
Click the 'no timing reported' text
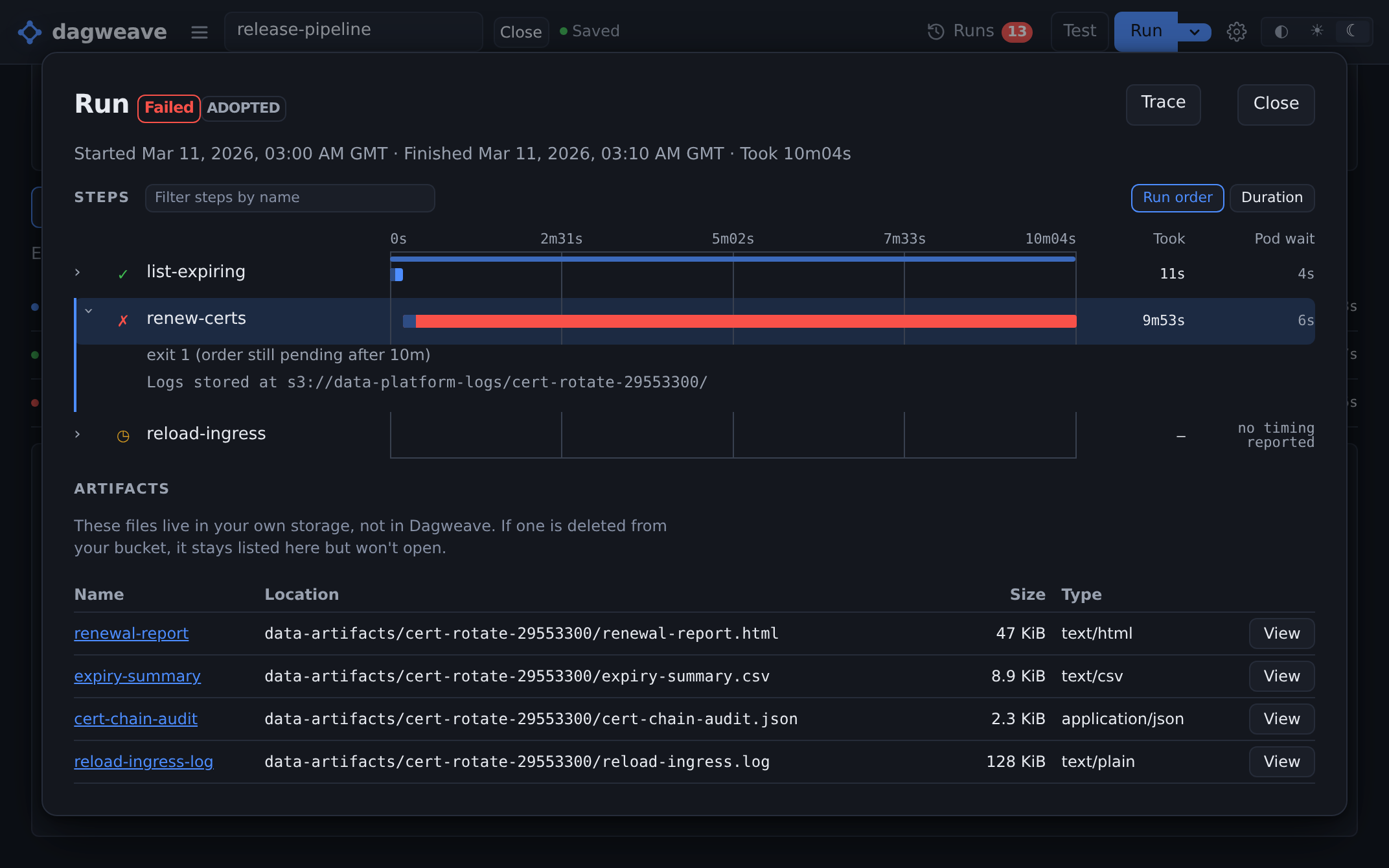click(x=1276, y=435)
